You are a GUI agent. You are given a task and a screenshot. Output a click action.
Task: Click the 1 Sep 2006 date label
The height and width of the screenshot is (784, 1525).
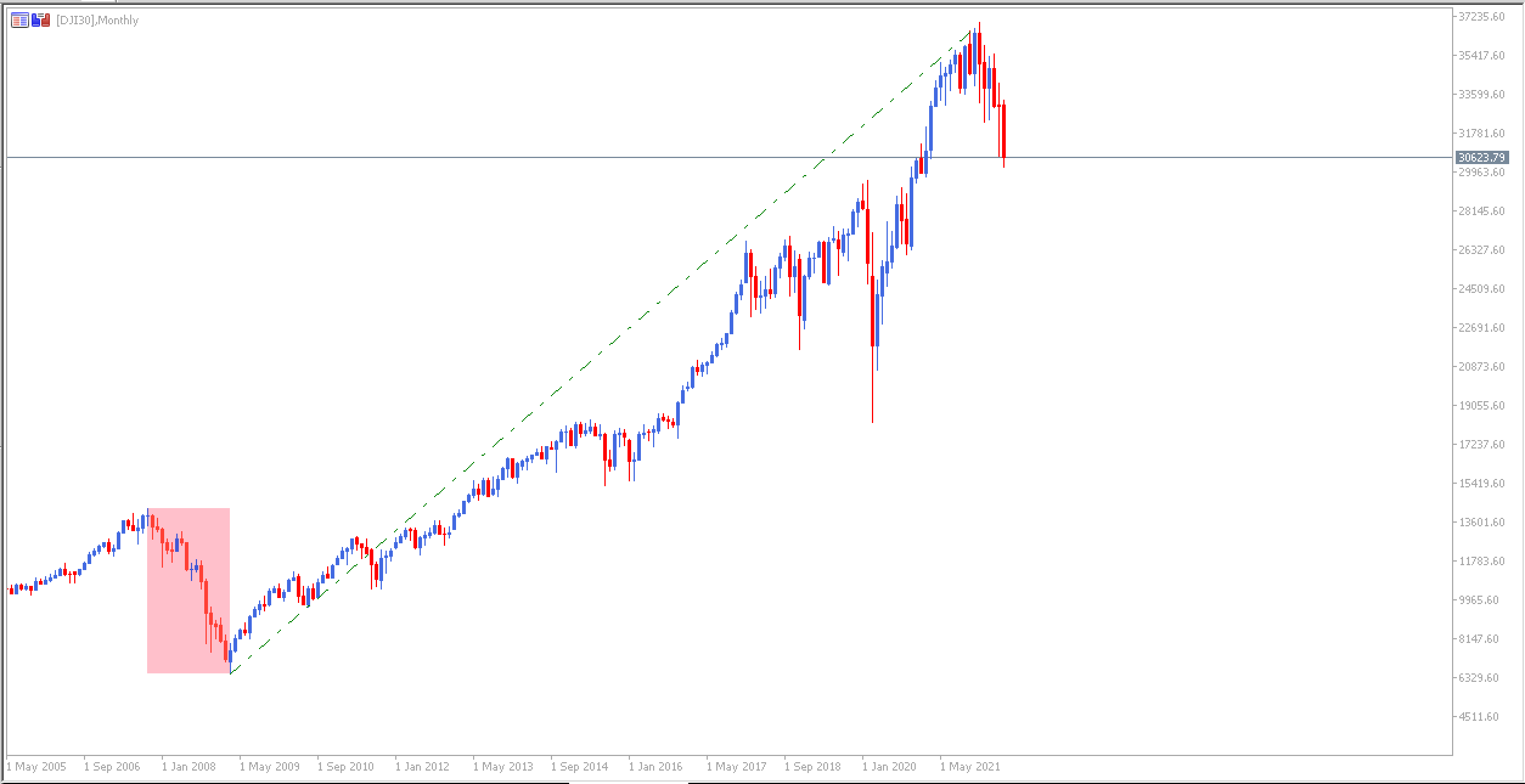click(x=112, y=767)
